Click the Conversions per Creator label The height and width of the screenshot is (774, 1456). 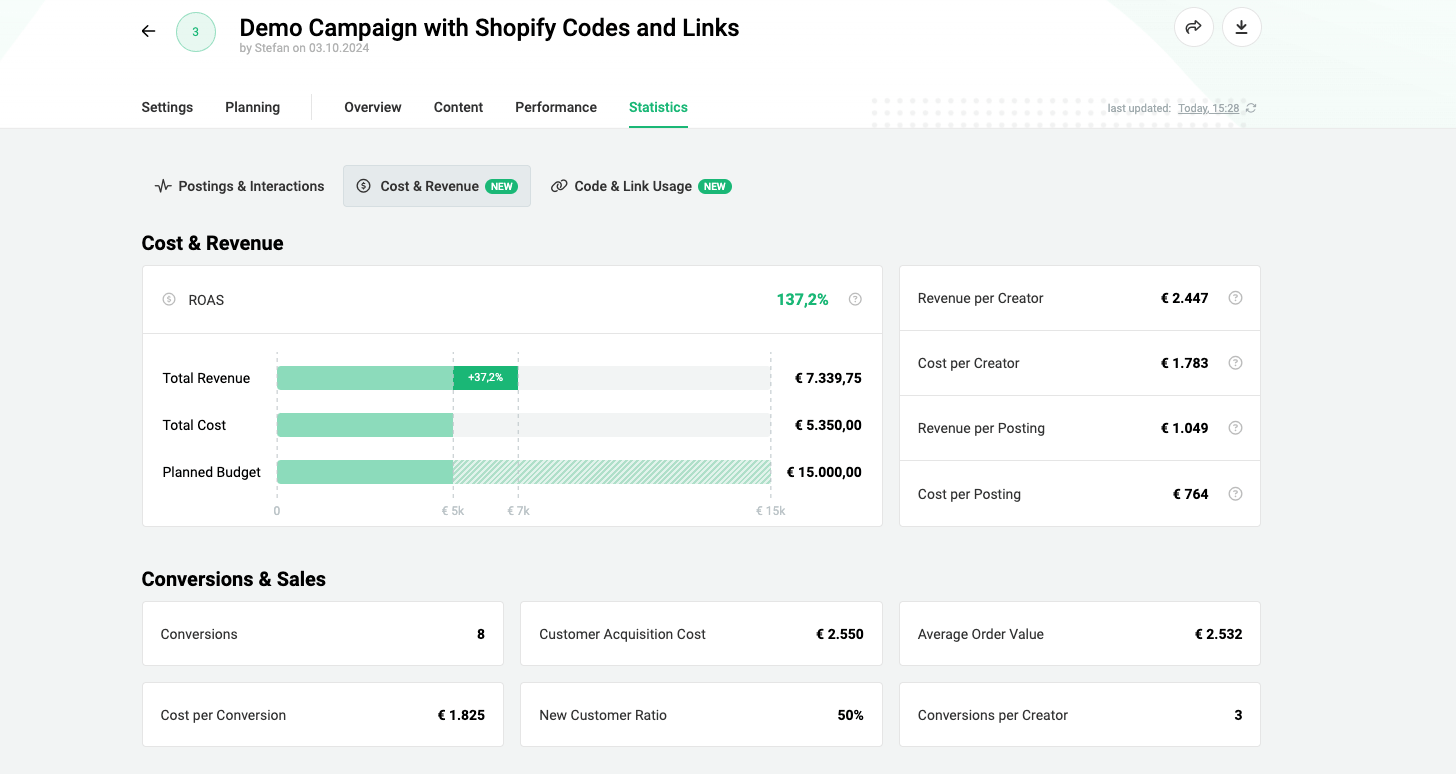tap(993, 715)
